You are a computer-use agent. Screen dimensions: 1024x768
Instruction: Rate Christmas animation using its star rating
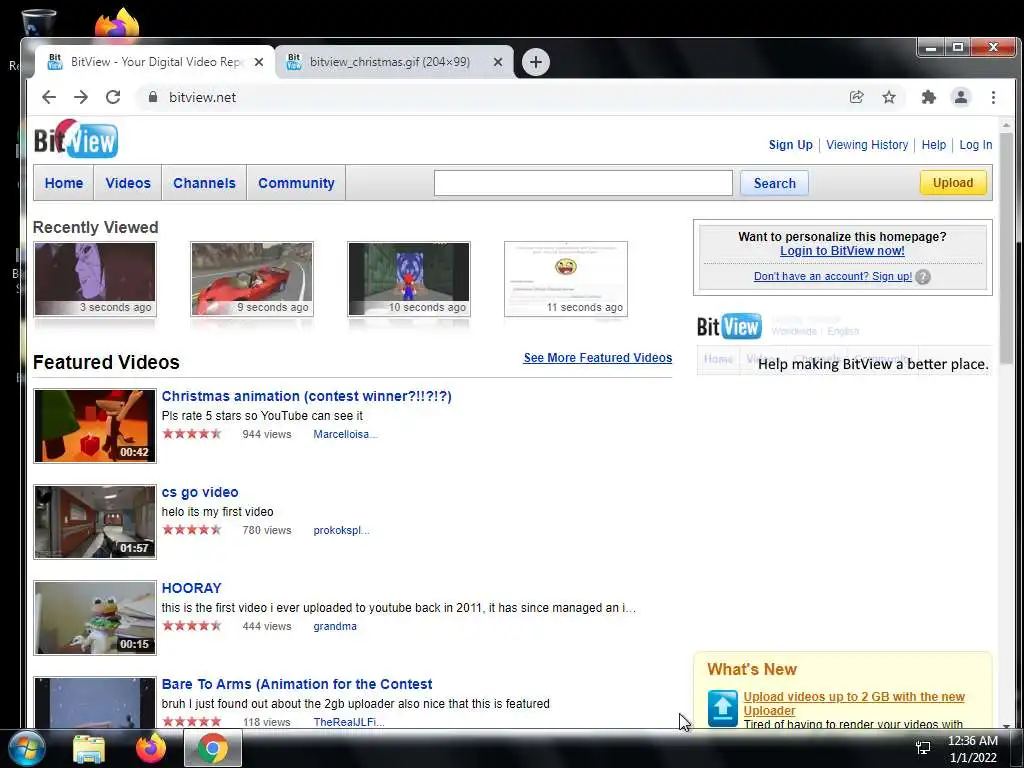tap(192, 434)
